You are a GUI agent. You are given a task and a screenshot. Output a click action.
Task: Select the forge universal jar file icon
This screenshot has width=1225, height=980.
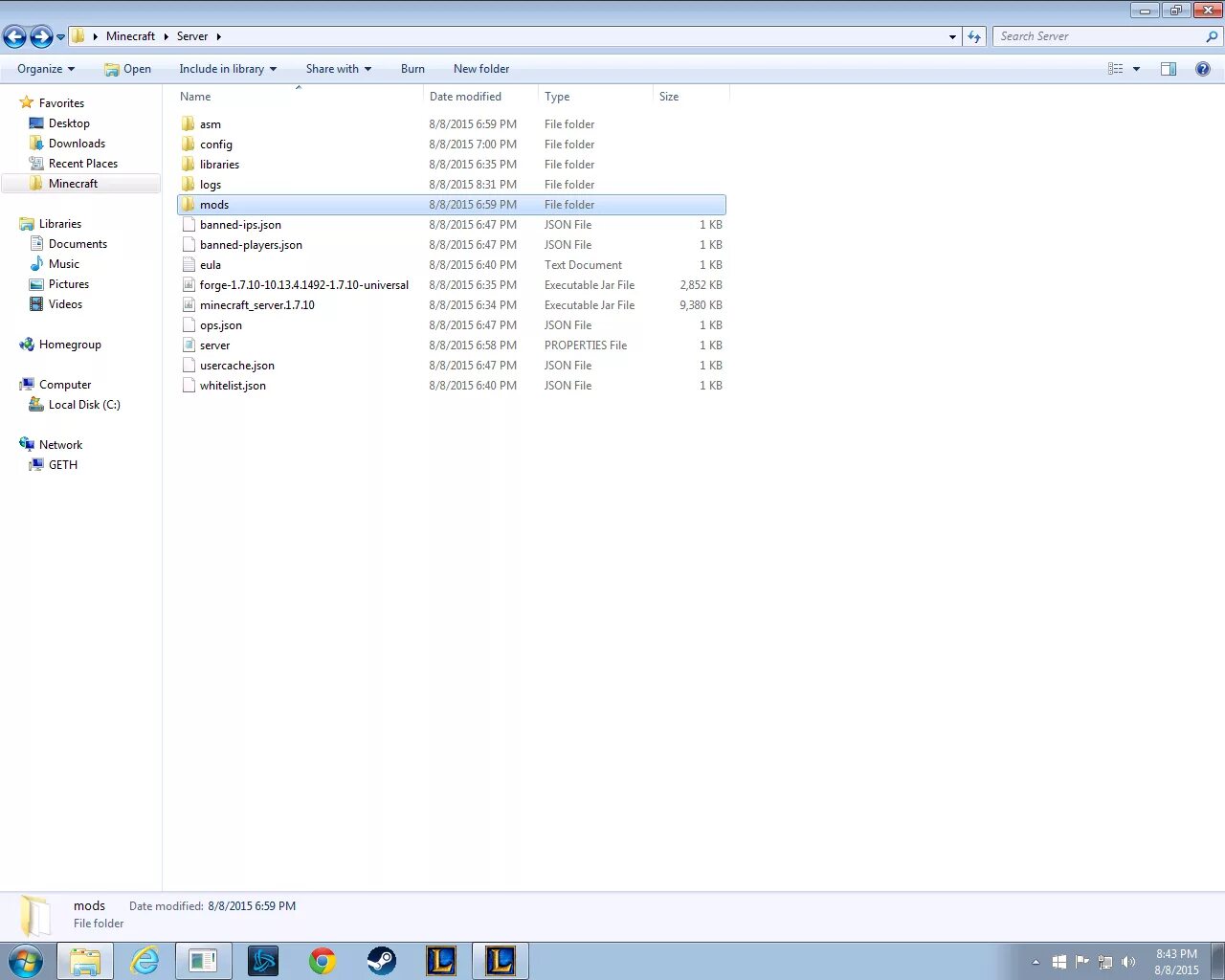coord(189,285)
